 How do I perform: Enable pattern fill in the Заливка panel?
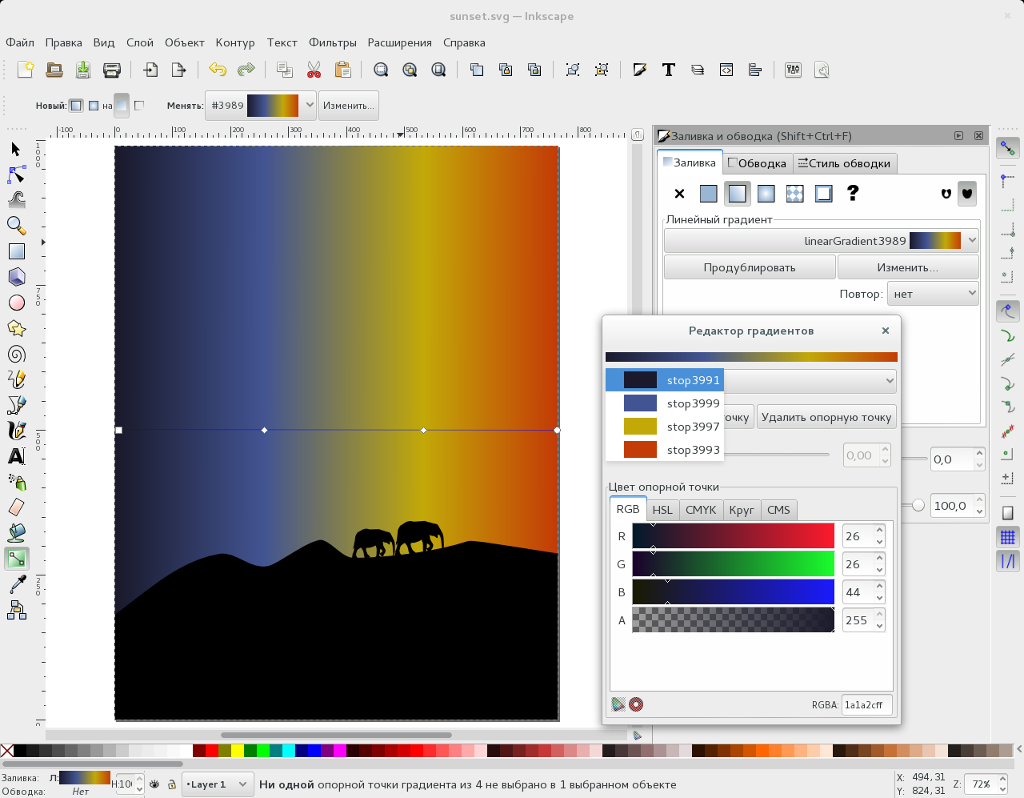[x=794, y=193]
